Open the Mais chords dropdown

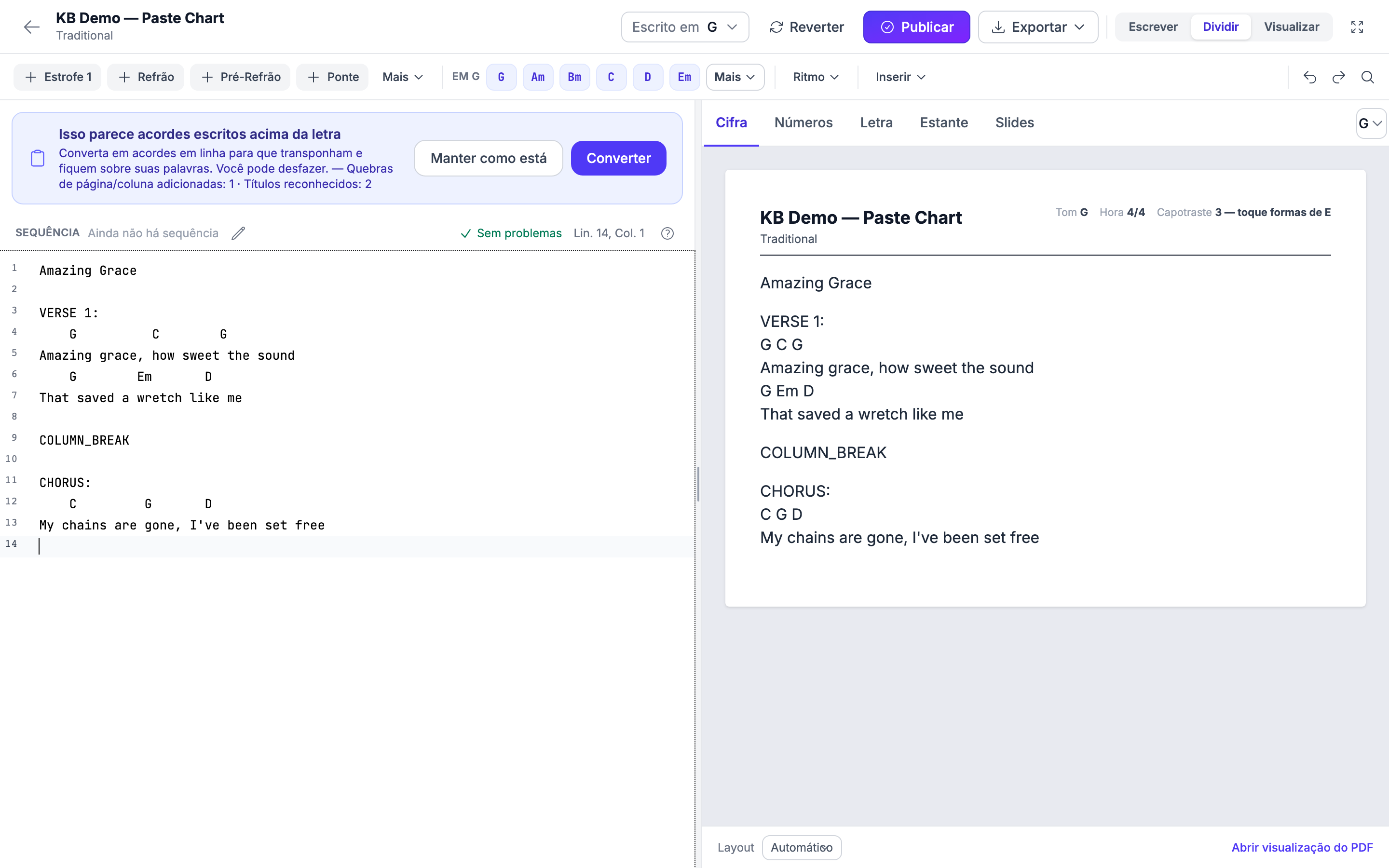[735, 77]
